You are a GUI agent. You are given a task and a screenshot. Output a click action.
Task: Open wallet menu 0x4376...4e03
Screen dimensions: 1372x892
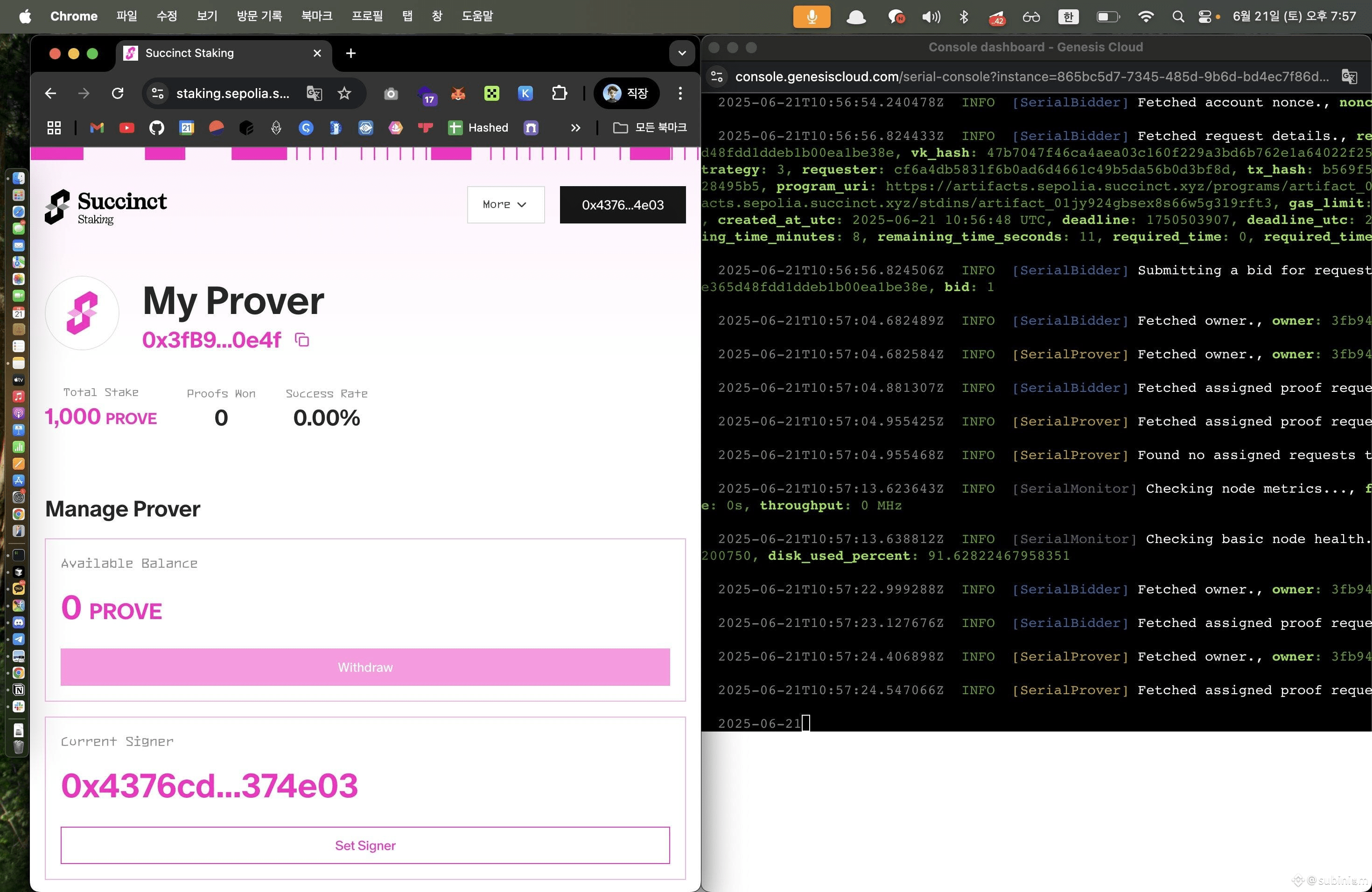click(623, 204)
